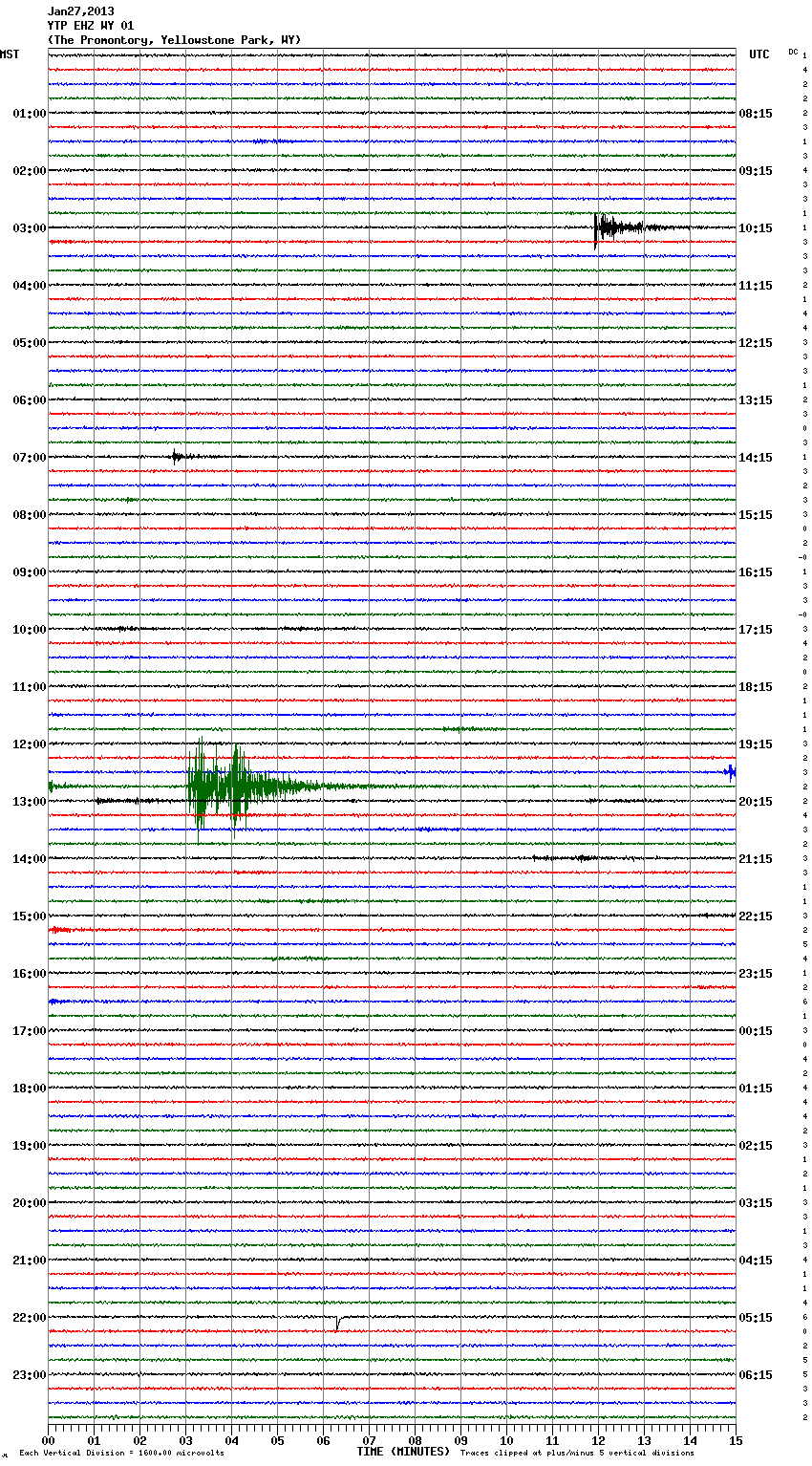
Task: Click the TIME (MINUTES) axis title
Action: click(x=403, y=1452)
